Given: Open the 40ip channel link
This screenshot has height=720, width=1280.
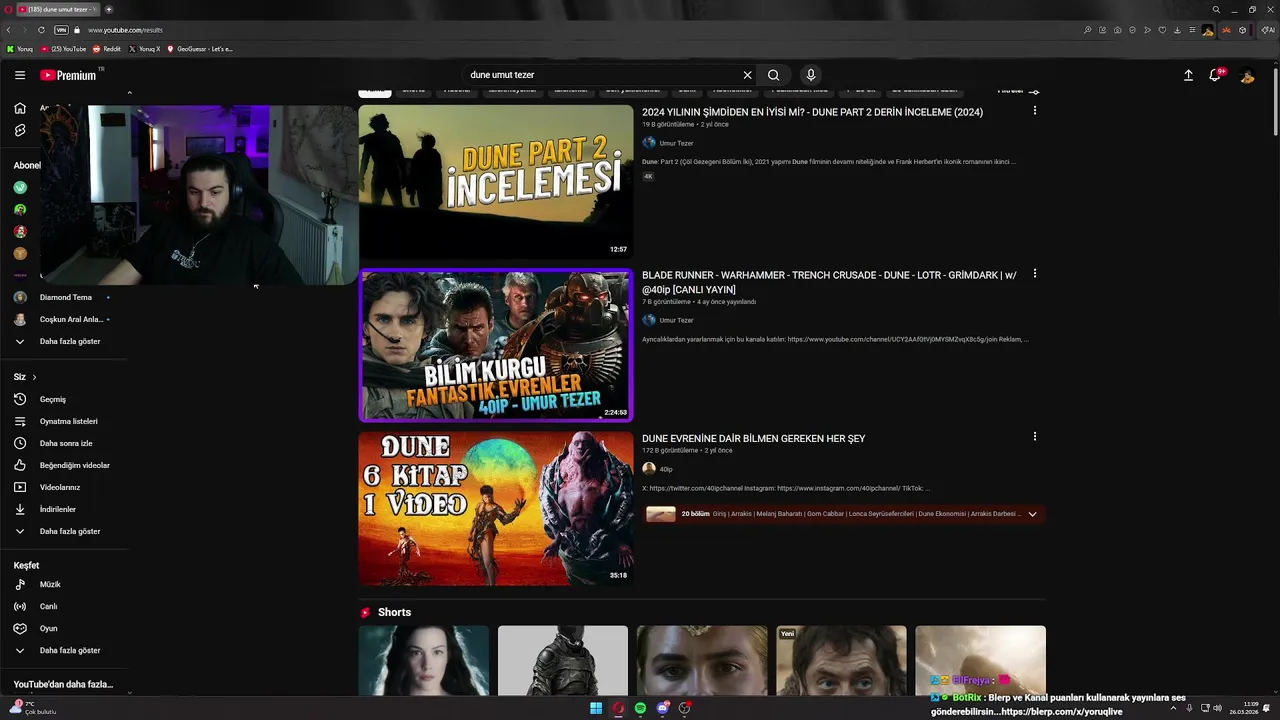Looking at the screenshot, I should click(x=666, y=469).
